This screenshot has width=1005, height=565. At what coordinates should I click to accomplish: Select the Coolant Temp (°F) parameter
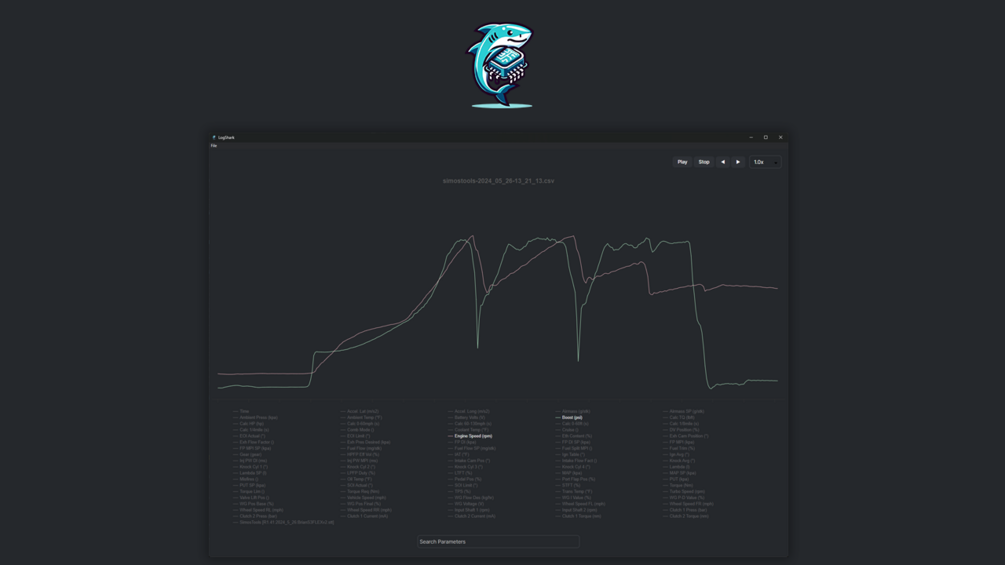point(469,430)
